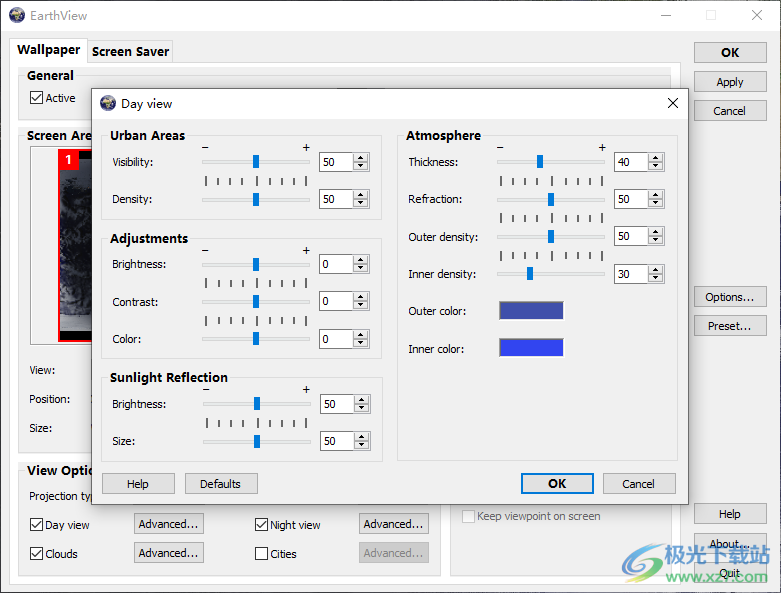
Task: Open Advanced settings for Clouds
Action: click(168, 553)
